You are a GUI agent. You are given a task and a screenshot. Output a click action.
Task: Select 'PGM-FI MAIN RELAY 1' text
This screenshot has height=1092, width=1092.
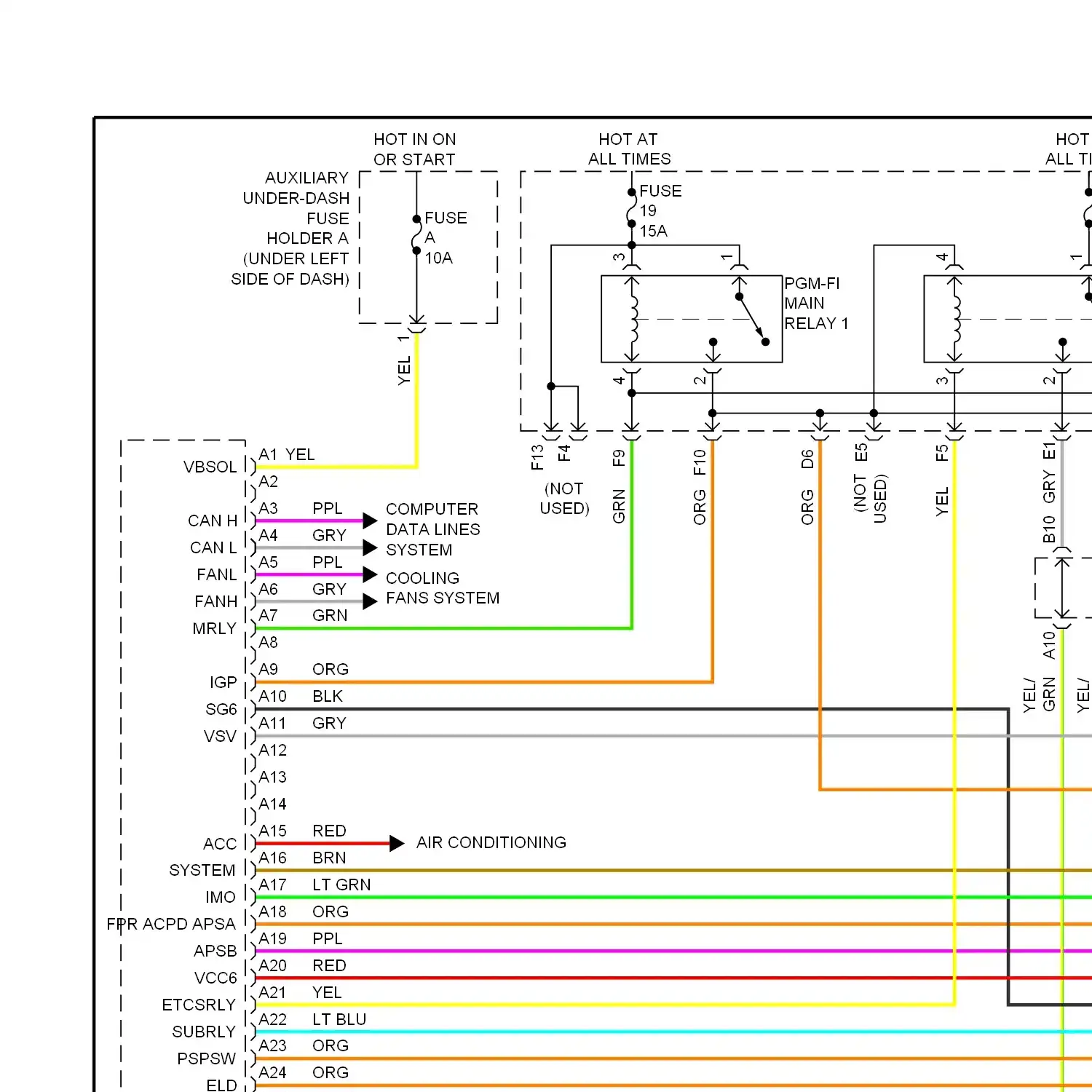(x=816, y=304)
